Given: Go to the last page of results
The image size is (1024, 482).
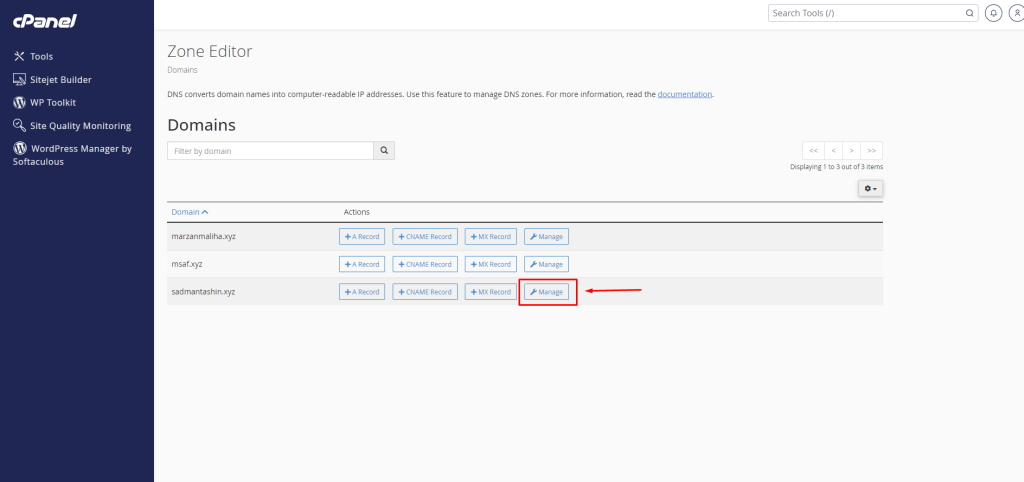Looking at the screenshot, I should (872, 151).
